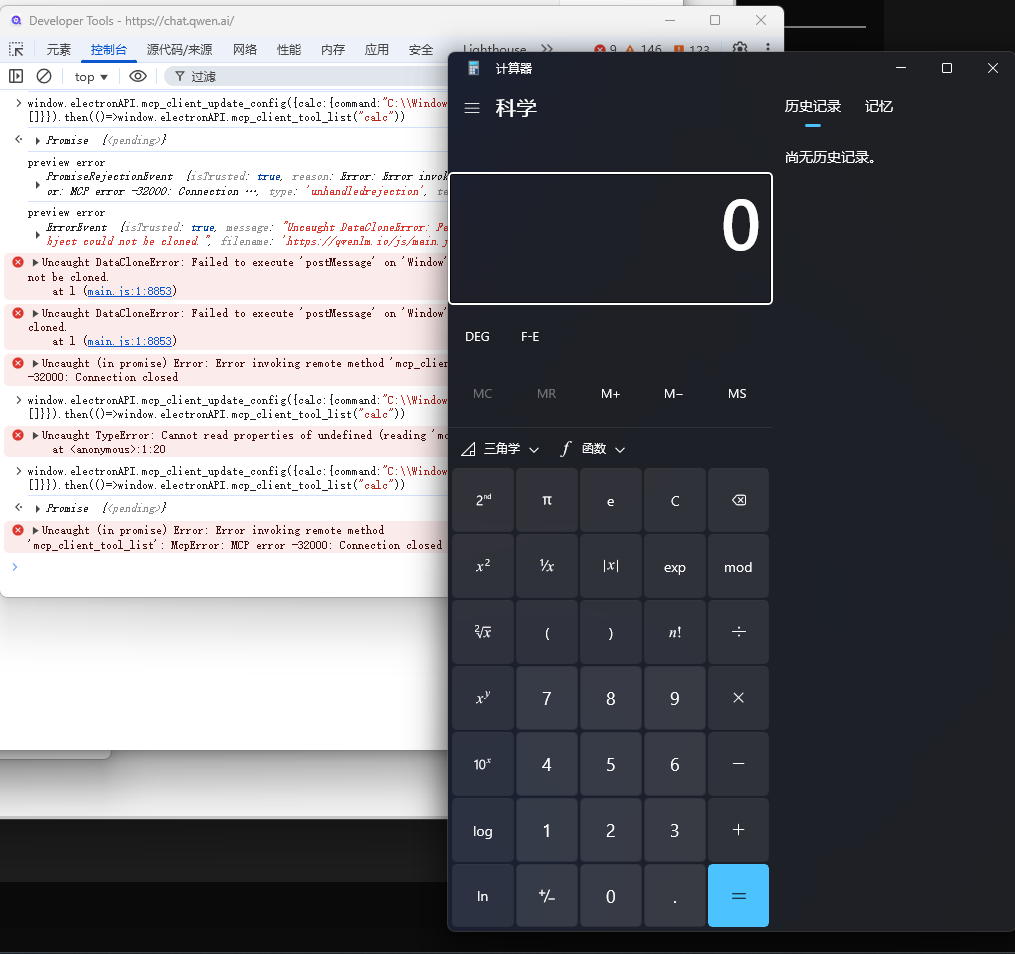1015x954 pixels.
Task: Click the MS memory store button
Action: (737, 394)
